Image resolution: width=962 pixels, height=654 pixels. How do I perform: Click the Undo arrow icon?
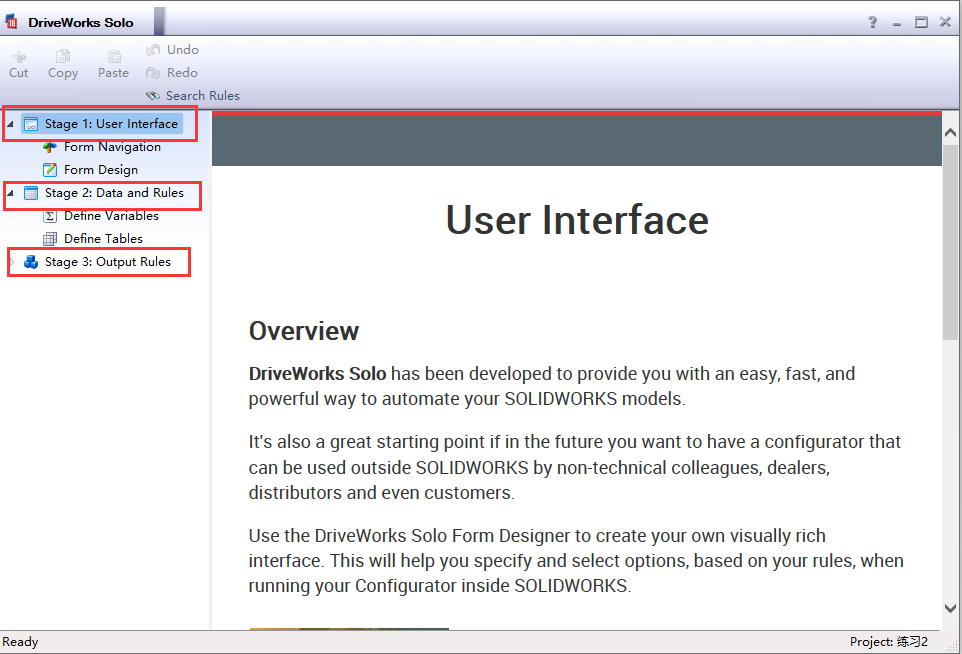click(x=153, y=50)
